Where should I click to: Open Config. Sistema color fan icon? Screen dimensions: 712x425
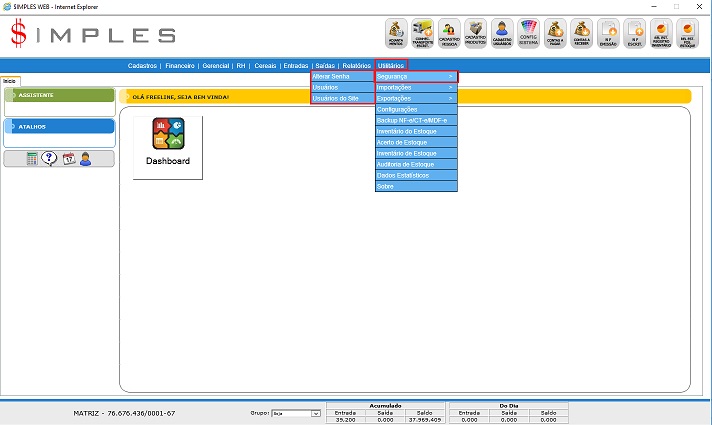(529, 33)
